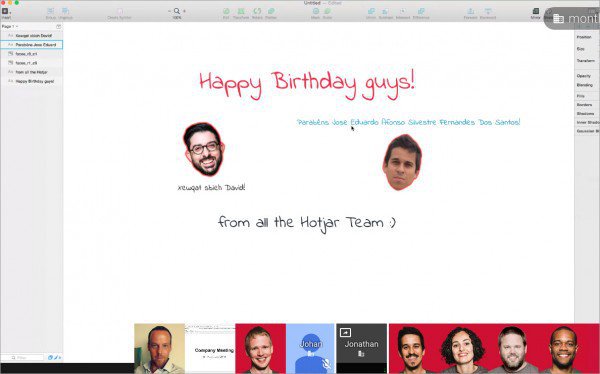Expand the Page 1 pages dropdown

pyautogui.click(x=10, y=26)
